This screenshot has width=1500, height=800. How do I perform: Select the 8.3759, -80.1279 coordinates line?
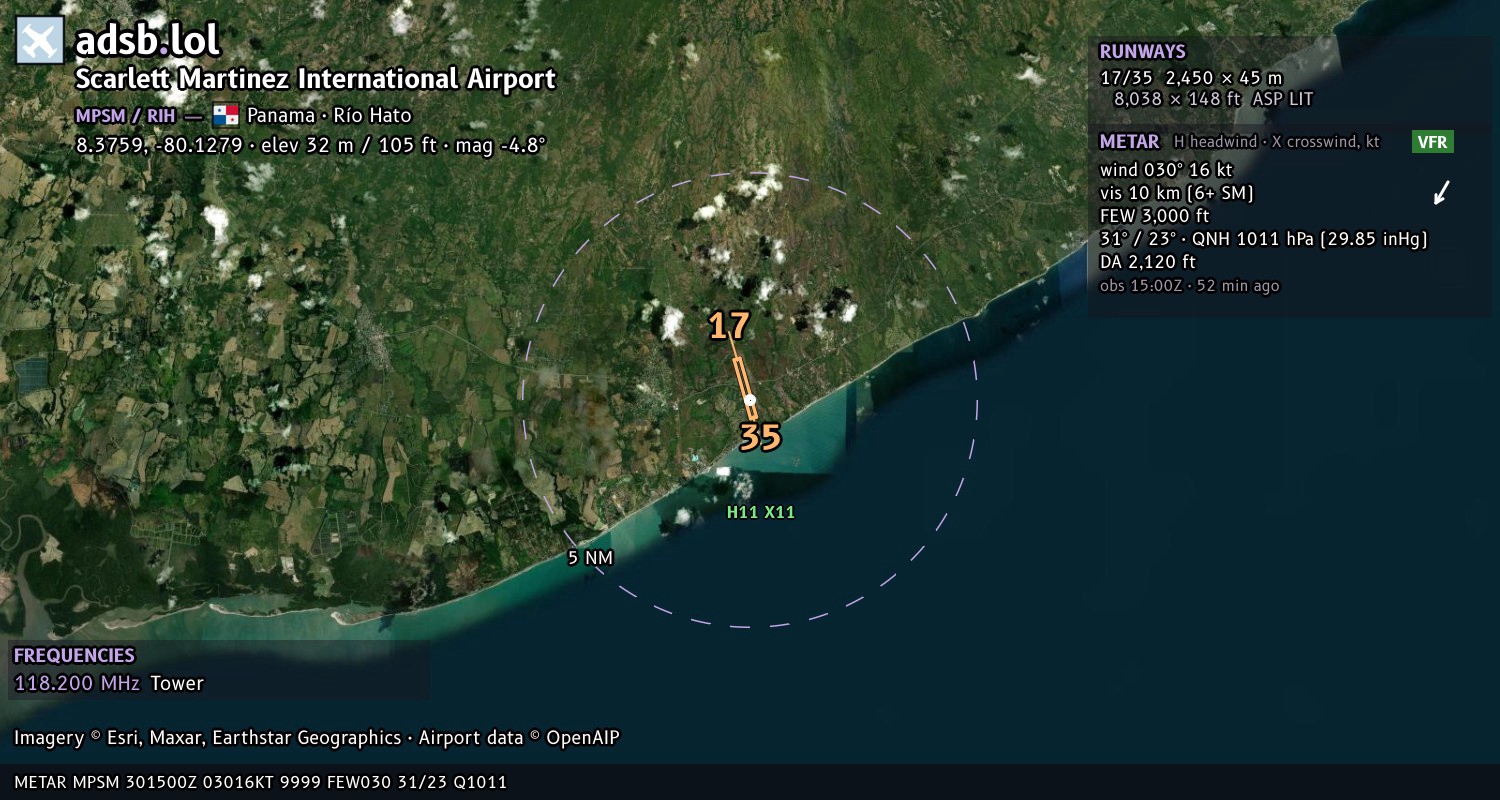[x=311, y=145]
